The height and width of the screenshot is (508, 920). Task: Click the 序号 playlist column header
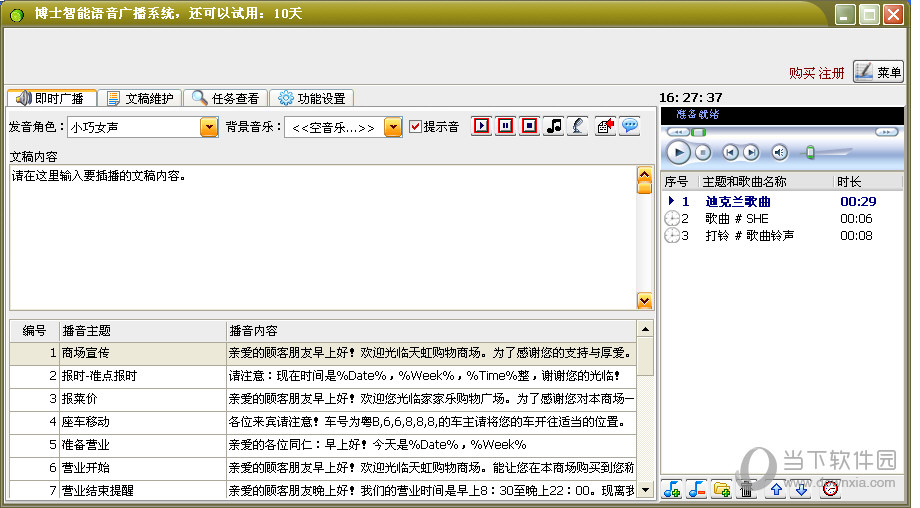coord(679,182)
